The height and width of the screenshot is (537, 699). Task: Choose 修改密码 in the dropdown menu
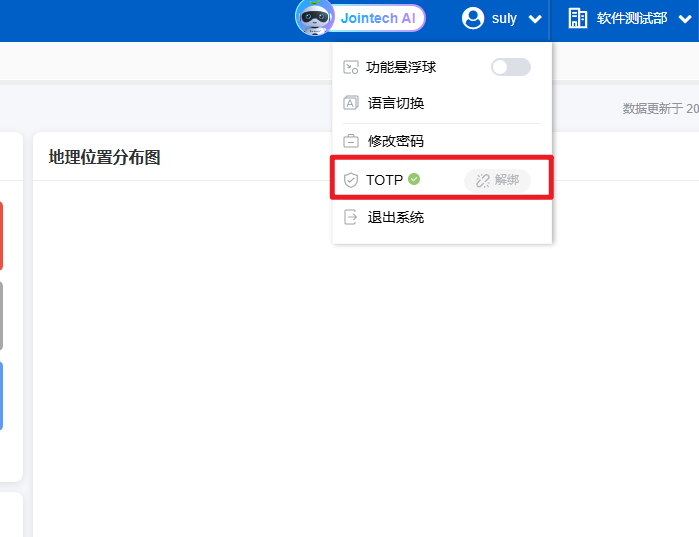tap(396, 141)
